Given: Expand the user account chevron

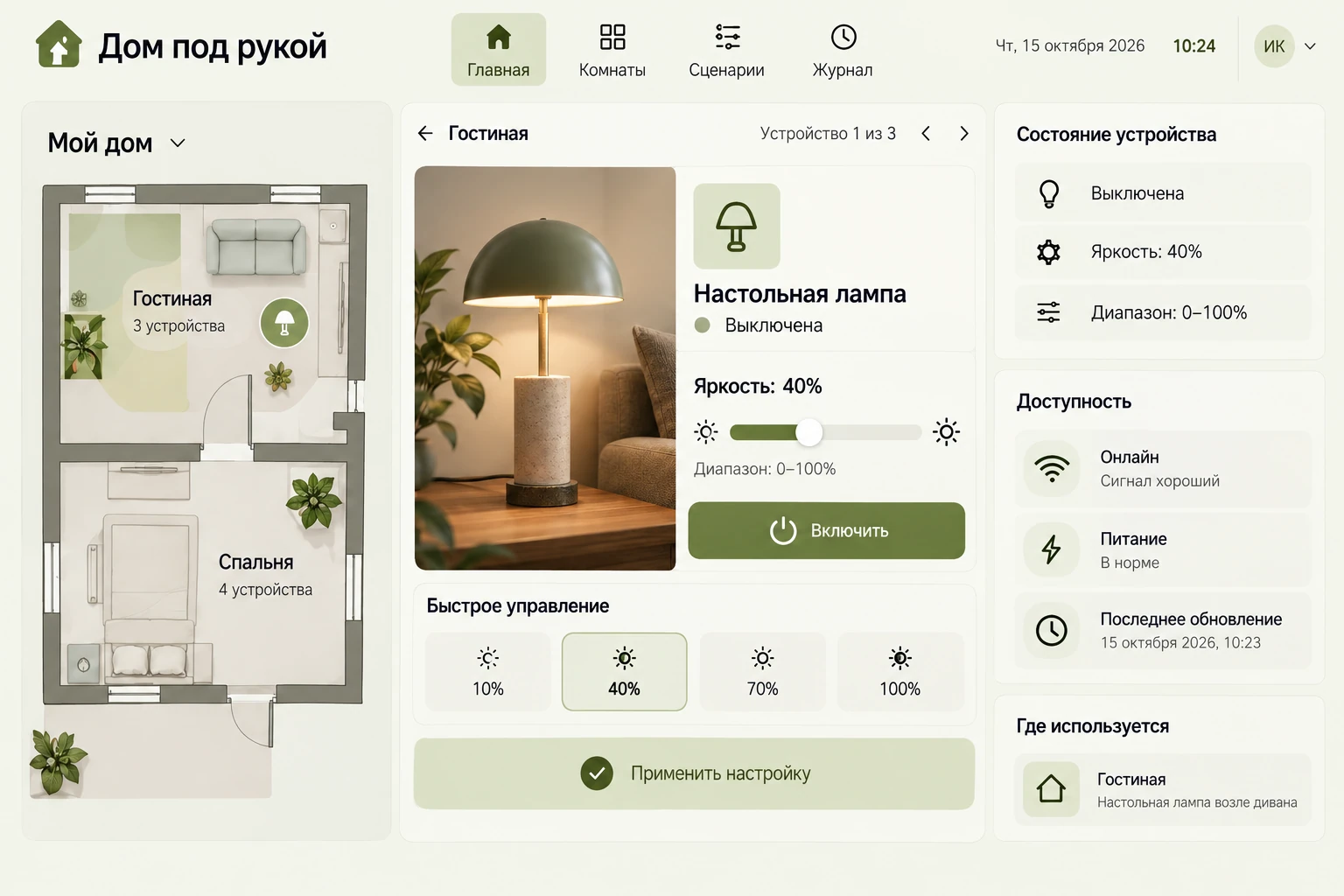Looking at the screenshot, I should tap(1310, 46).
